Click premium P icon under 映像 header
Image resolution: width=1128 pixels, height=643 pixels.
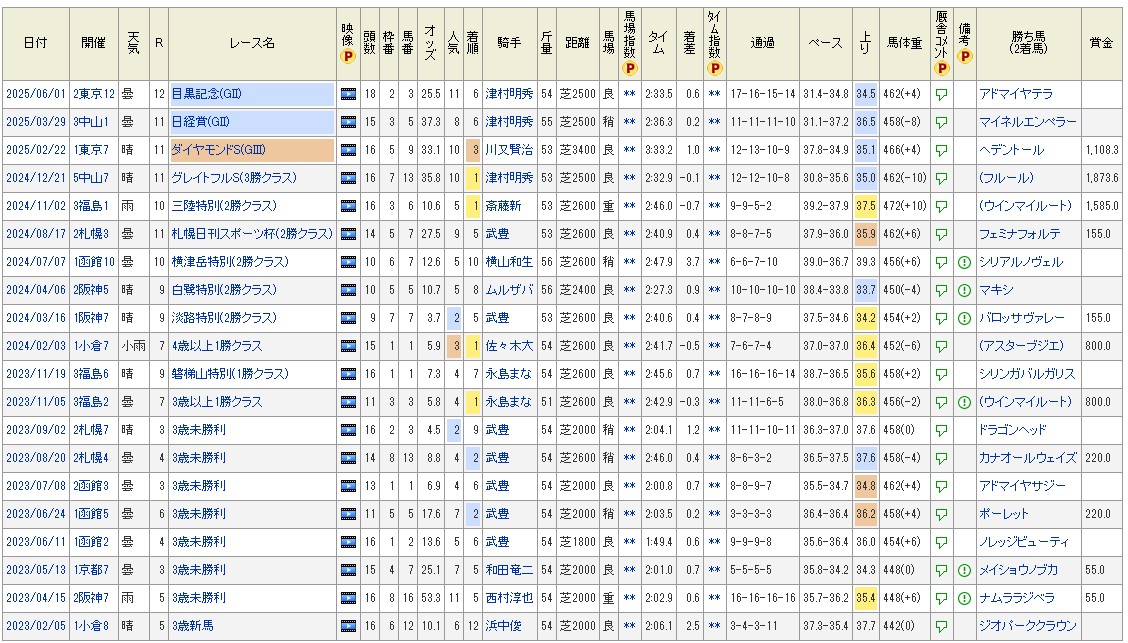click(348, 57)
